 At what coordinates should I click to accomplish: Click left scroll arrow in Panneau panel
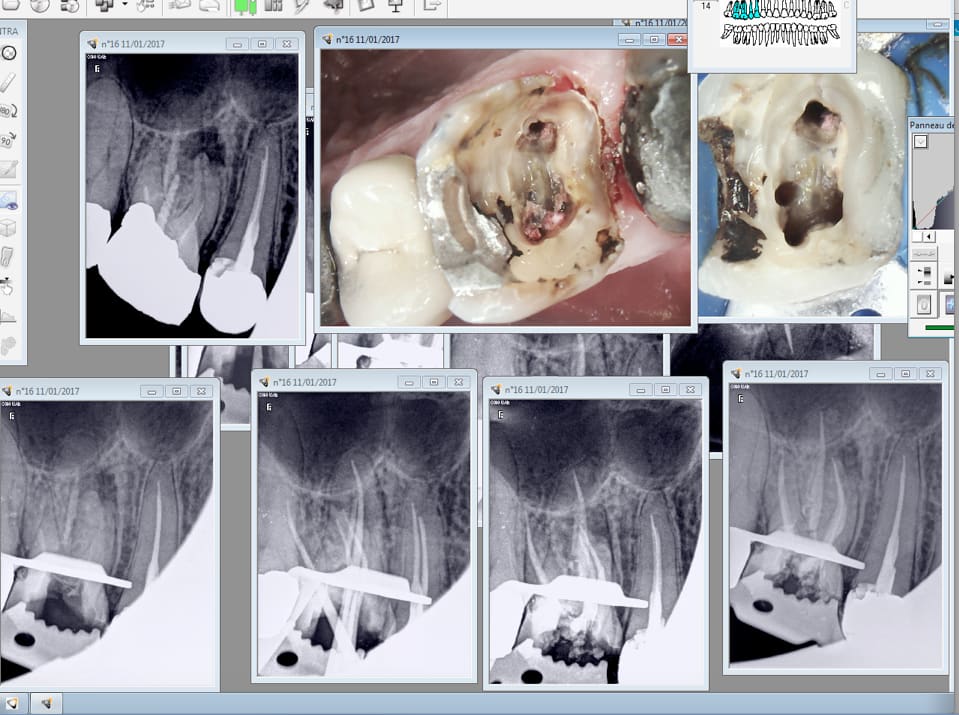pos(927,237)
